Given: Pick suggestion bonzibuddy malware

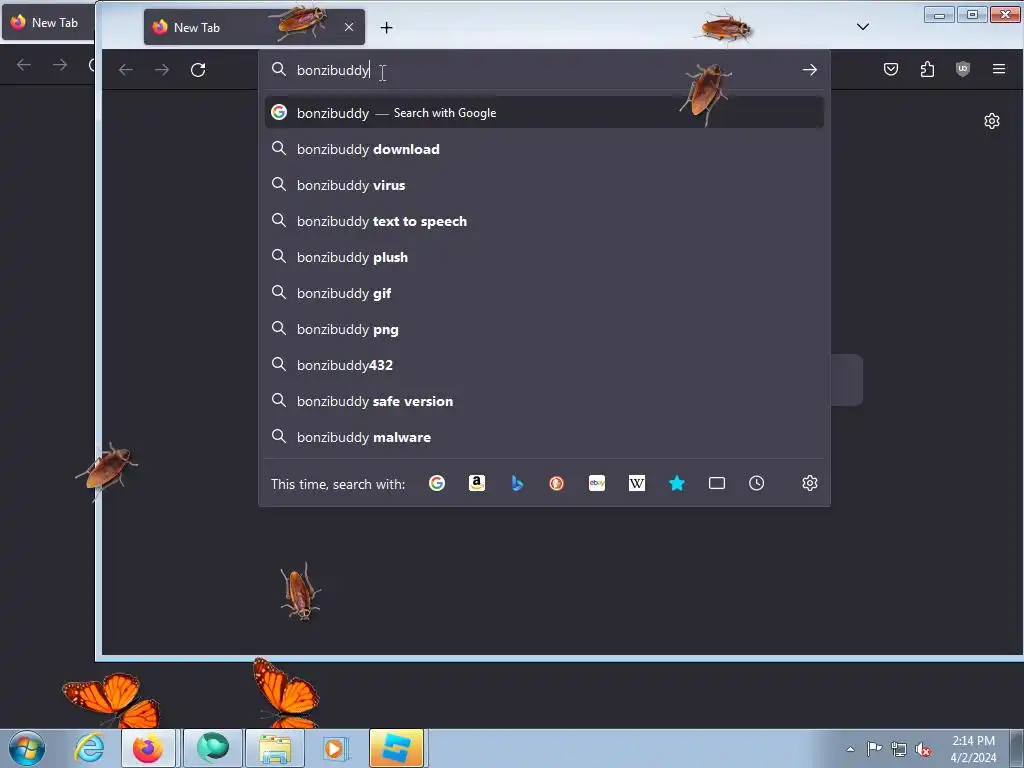Looking at the screenshot, I should click(x=544, y=437).
